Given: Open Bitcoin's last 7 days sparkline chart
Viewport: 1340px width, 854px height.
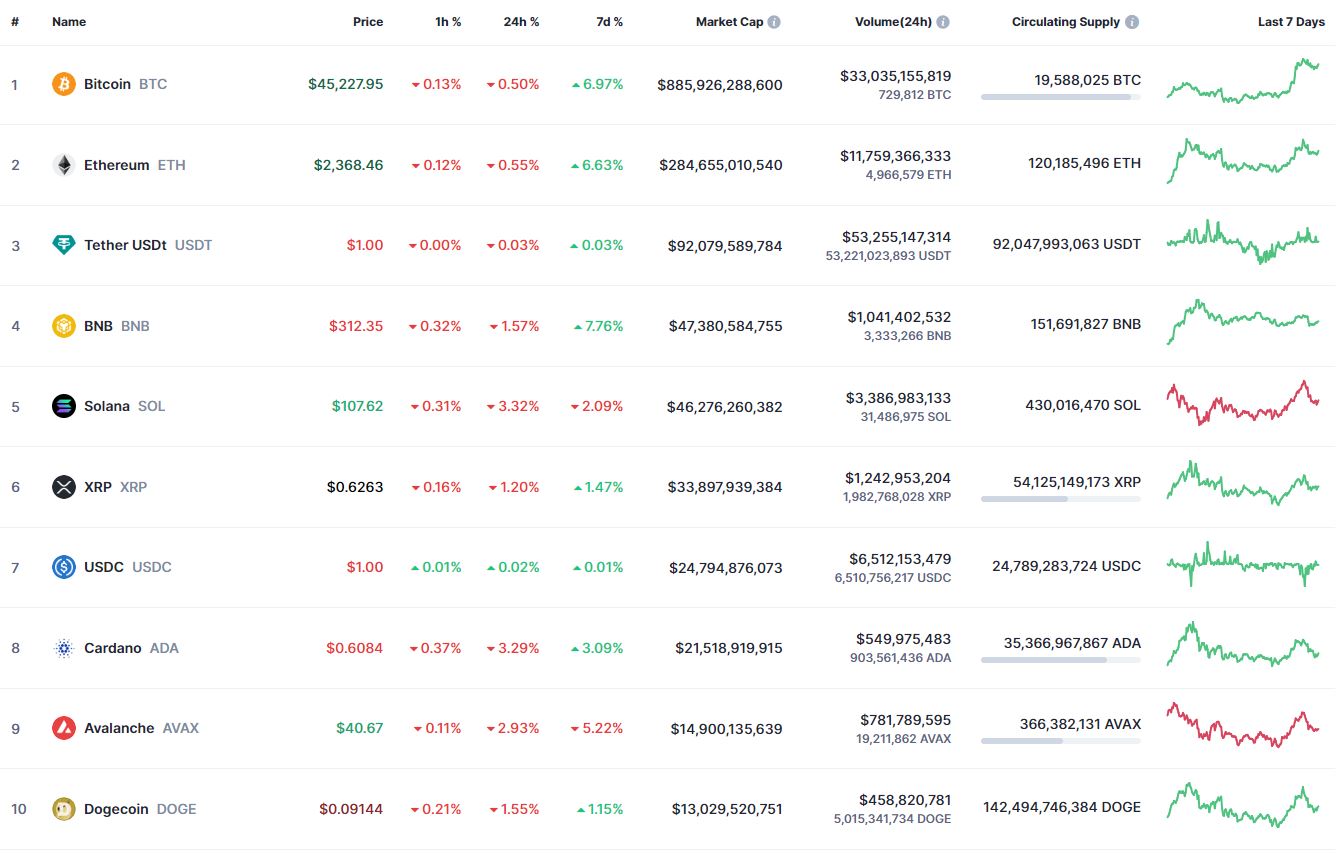Looking at the screenshot, I should [x=1243, y=81].
